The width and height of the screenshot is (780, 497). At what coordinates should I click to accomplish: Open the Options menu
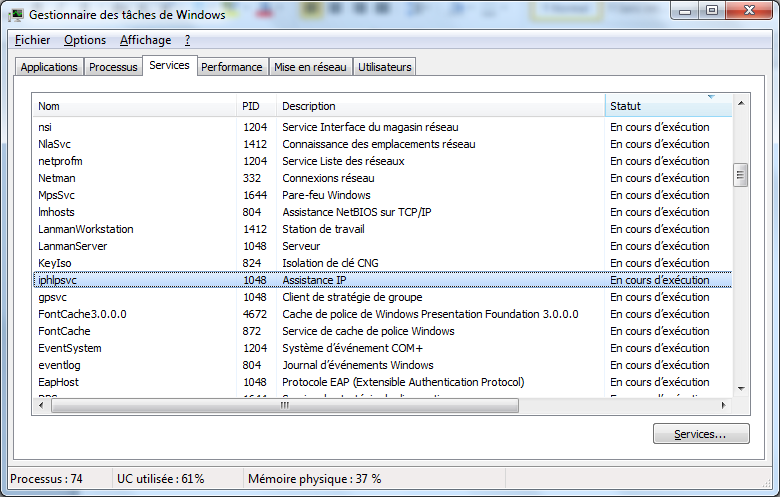point(84,40)
